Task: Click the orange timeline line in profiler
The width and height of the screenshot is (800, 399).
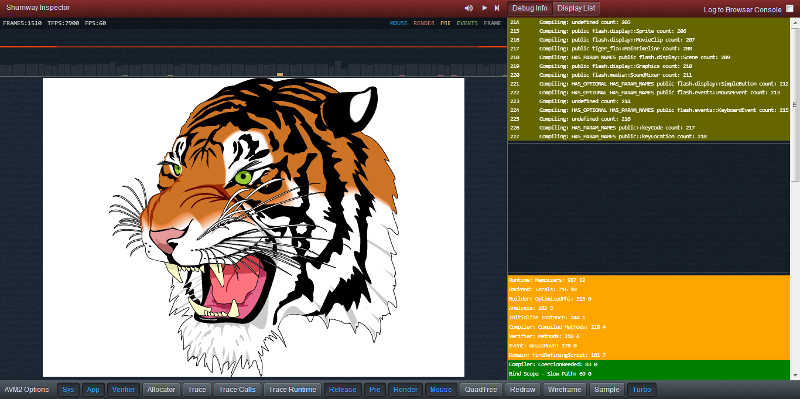Action: pyautogui.click(x=253, y=46)
